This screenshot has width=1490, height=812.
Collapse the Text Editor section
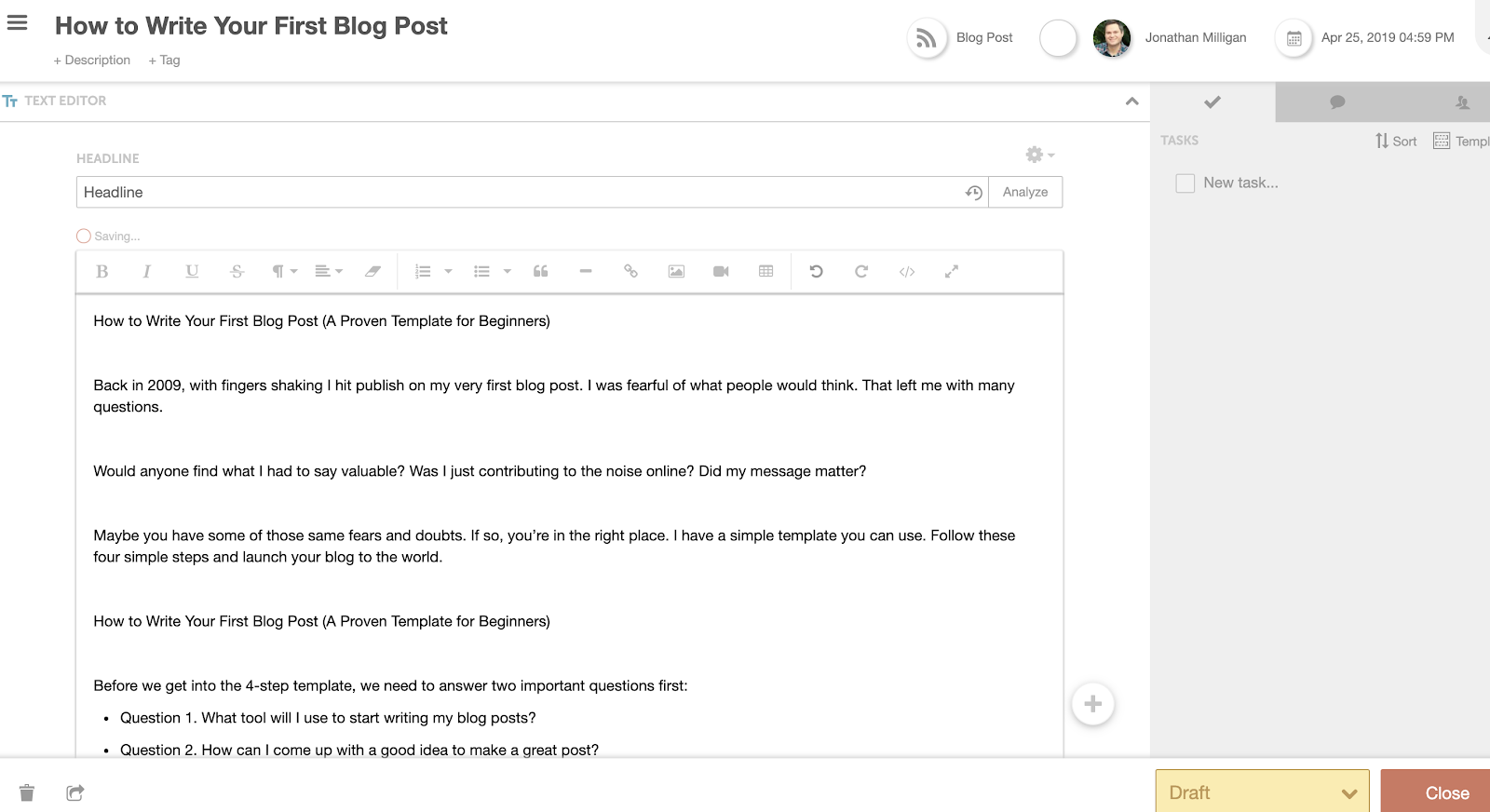tap(1131, 101)
